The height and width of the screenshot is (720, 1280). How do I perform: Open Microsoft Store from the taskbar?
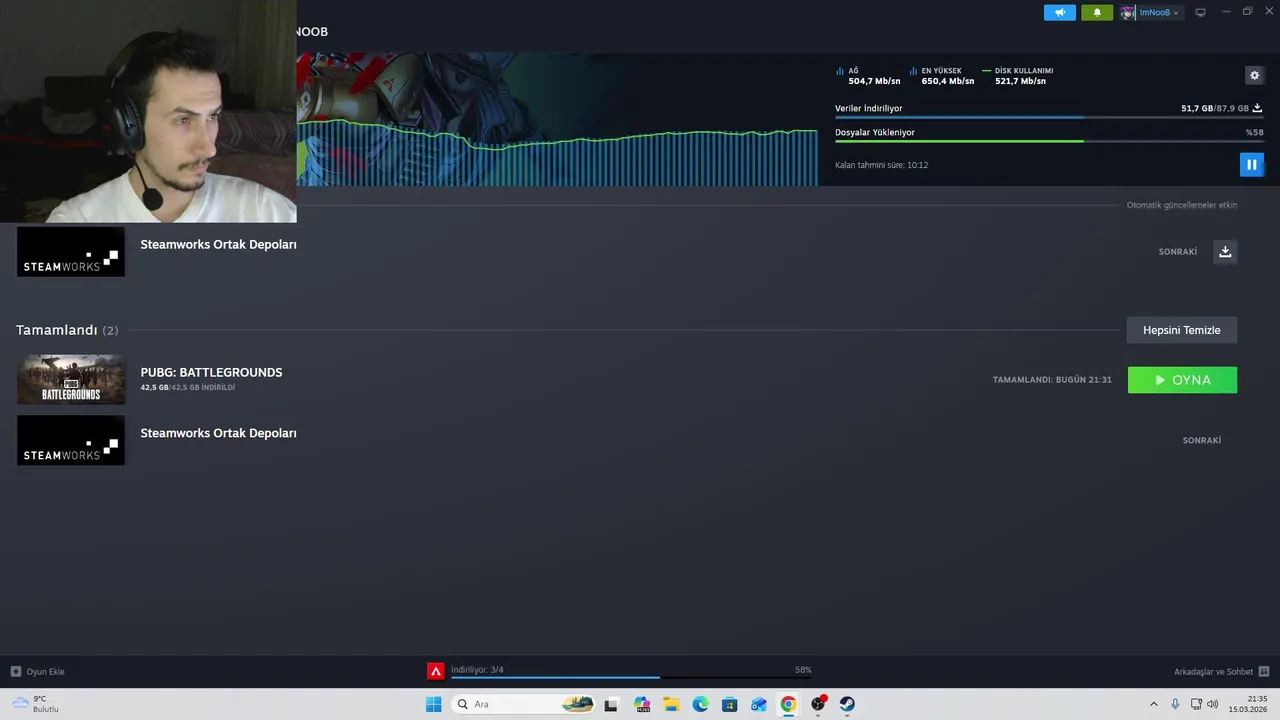click(x=729, y=704)
